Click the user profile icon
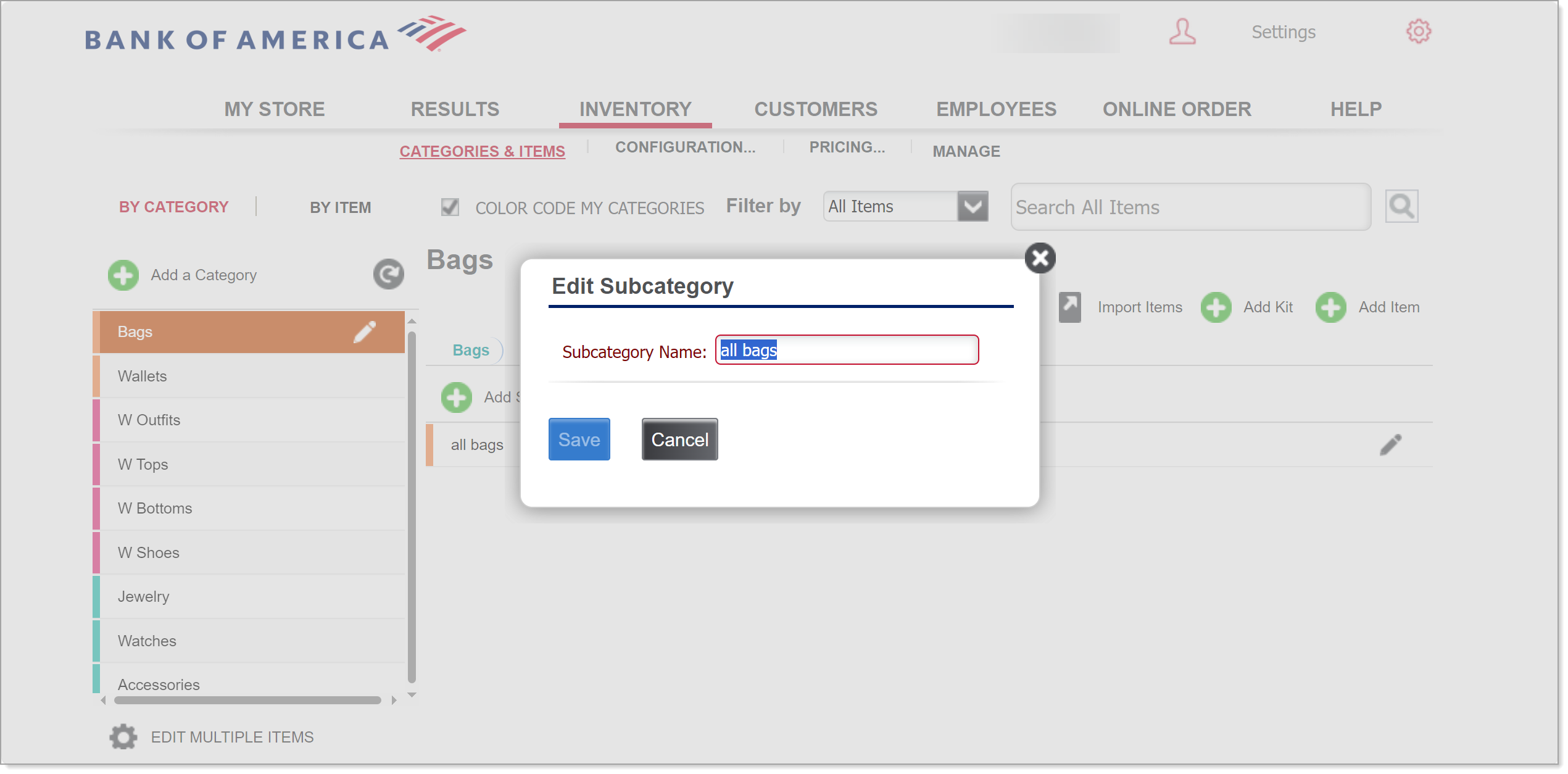The image size is (1568, 774). (x=1182, y=31)
